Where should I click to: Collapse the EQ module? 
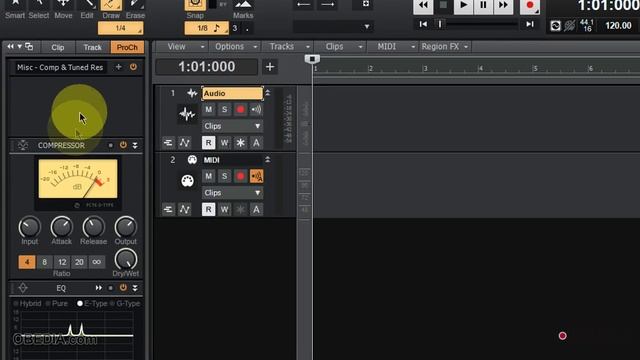135,288
